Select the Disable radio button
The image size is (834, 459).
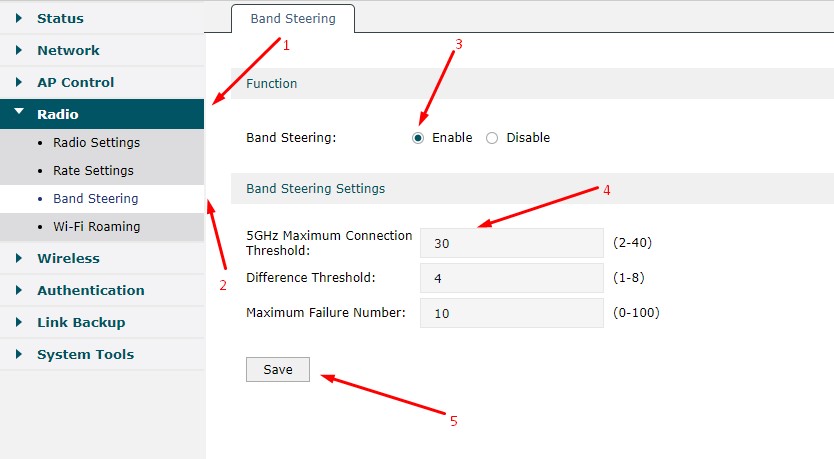492,138
